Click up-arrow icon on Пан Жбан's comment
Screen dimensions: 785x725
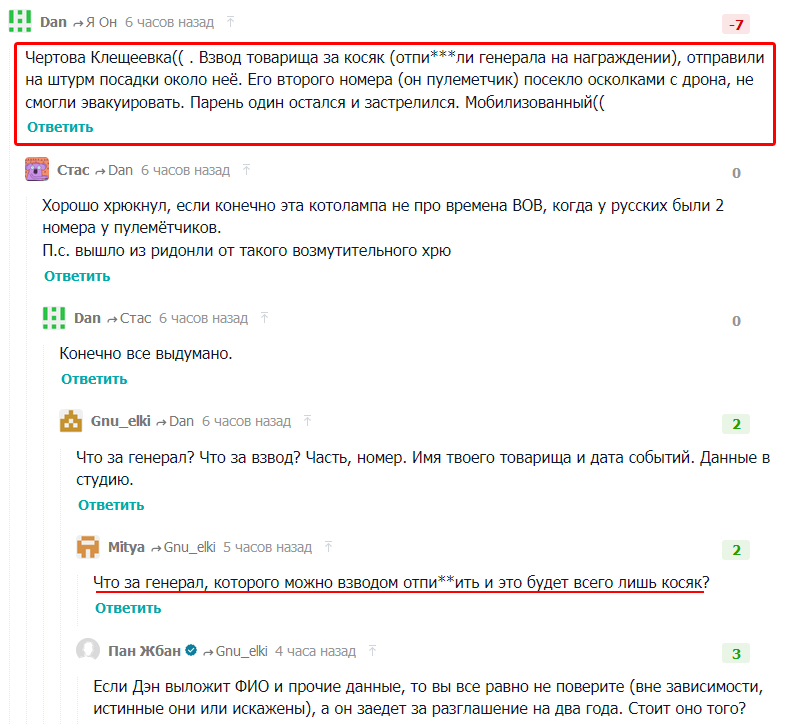pos(372,650)
